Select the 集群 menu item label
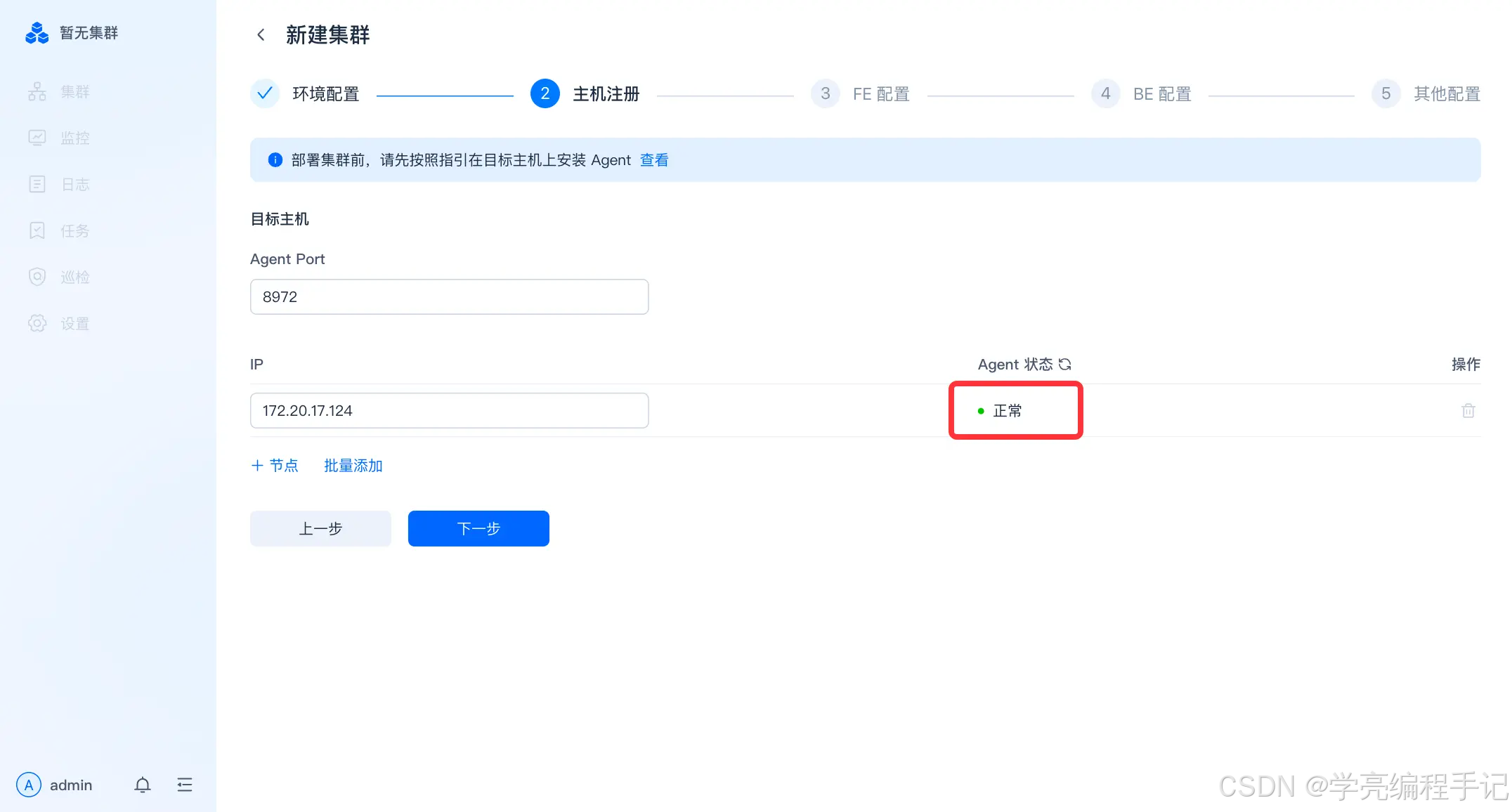 click(75, 92)
